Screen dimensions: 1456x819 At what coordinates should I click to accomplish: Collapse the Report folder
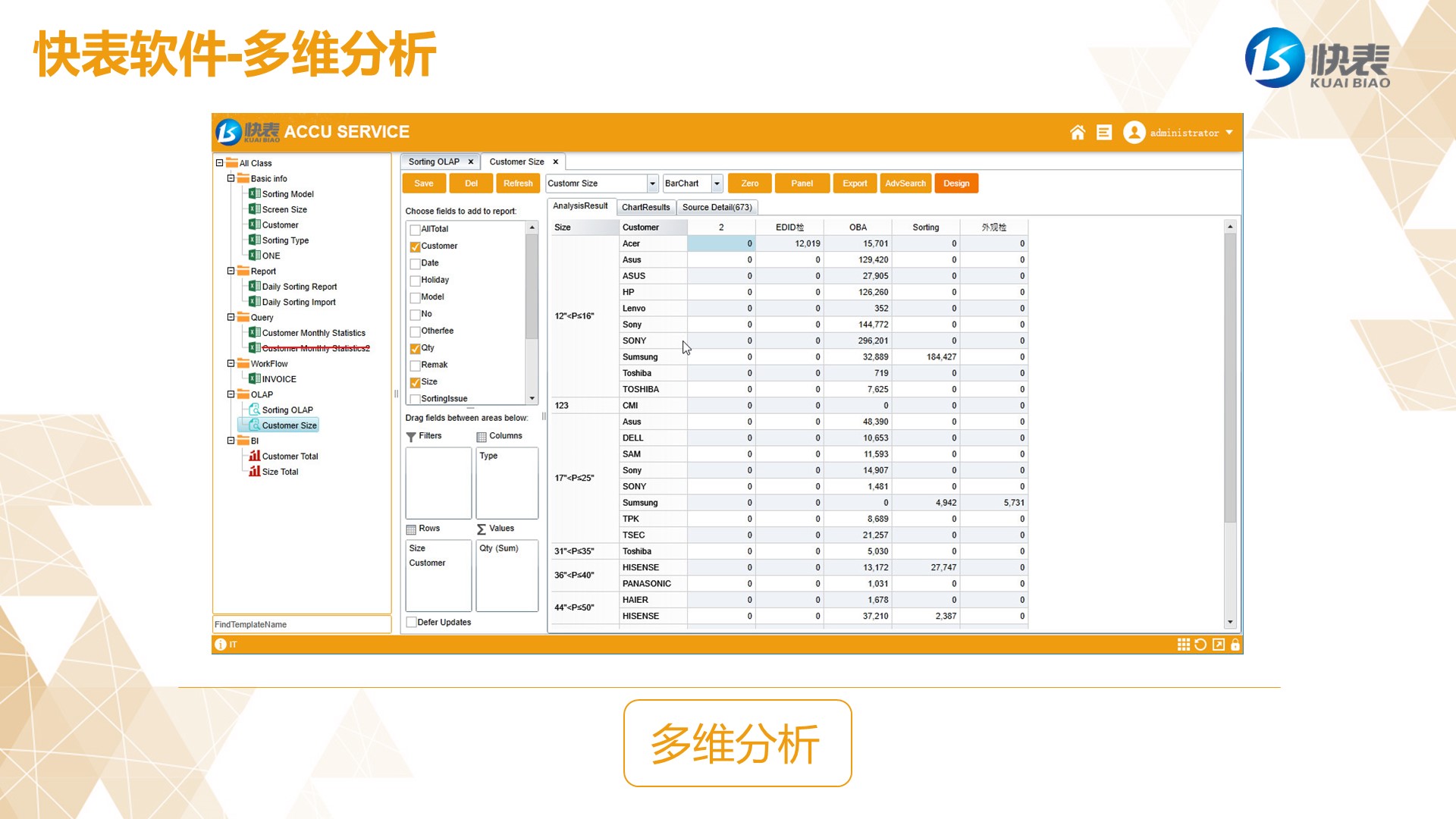[231, 271]
